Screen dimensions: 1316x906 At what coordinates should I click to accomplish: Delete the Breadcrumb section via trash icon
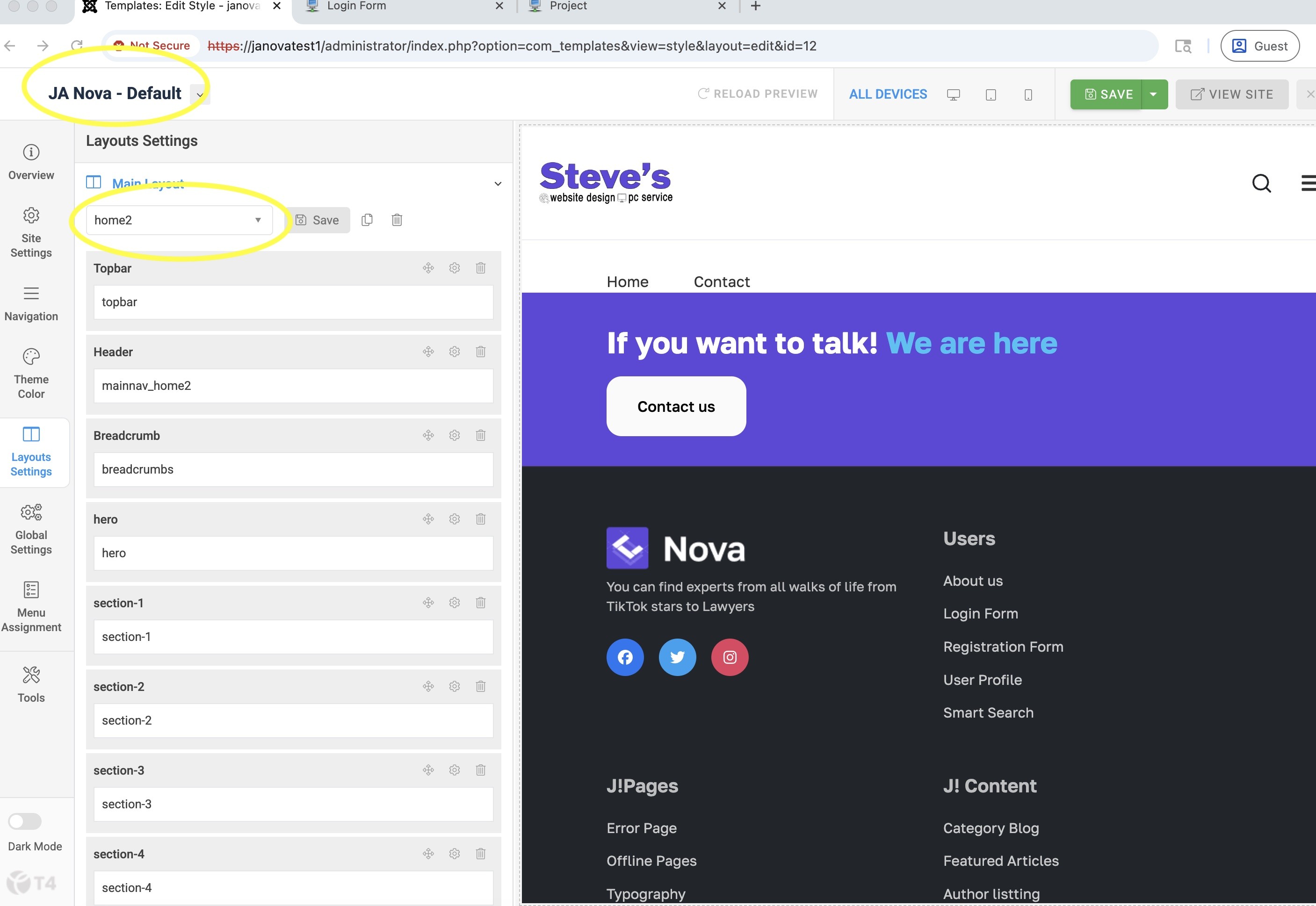click(x=480, y=435)
